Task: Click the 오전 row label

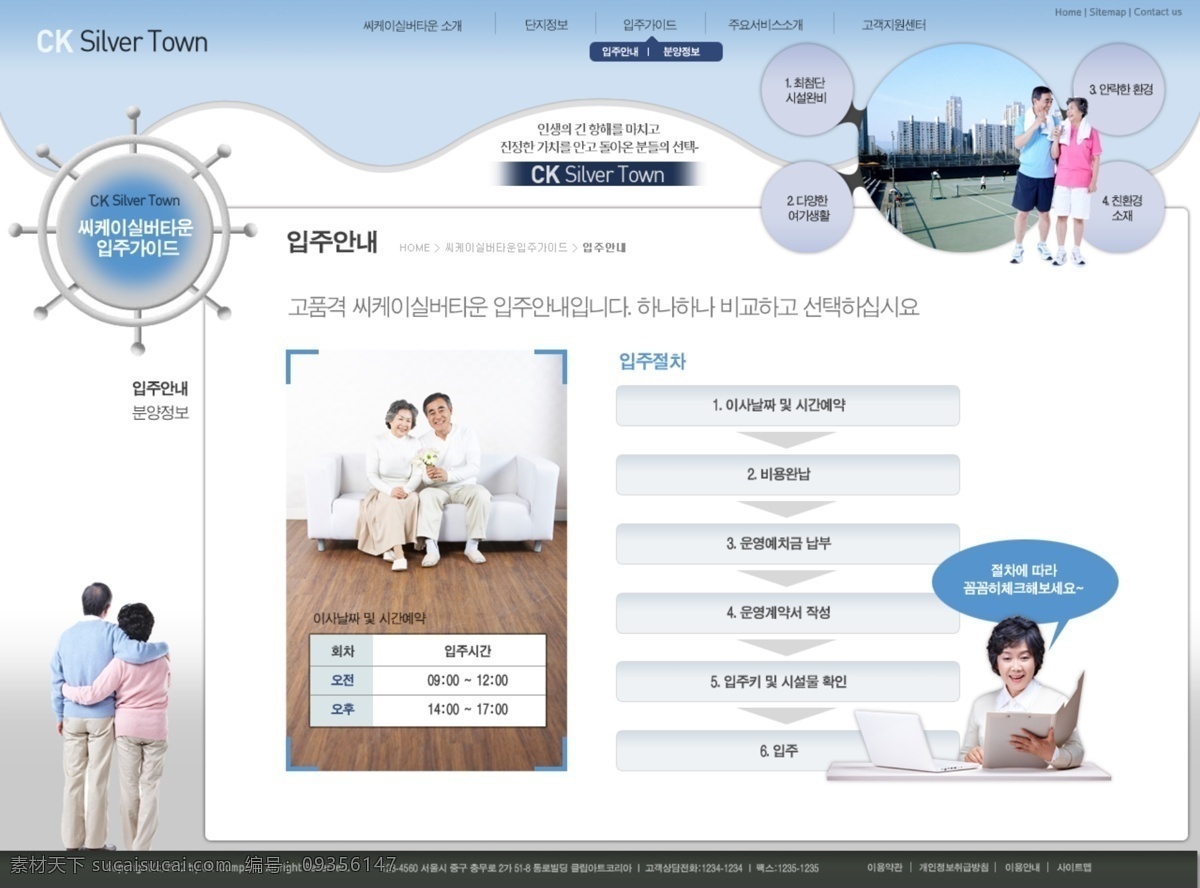Action: point(342,681)
